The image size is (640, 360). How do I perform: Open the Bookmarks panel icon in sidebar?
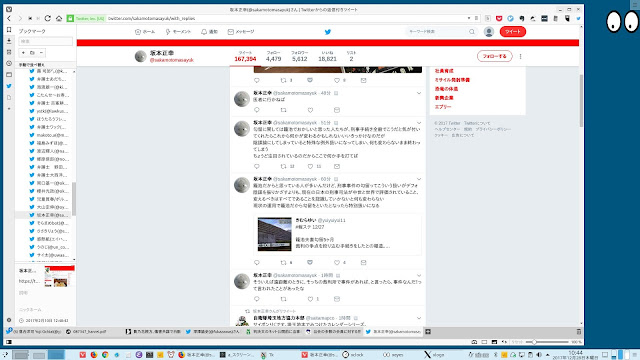(9, 30)
